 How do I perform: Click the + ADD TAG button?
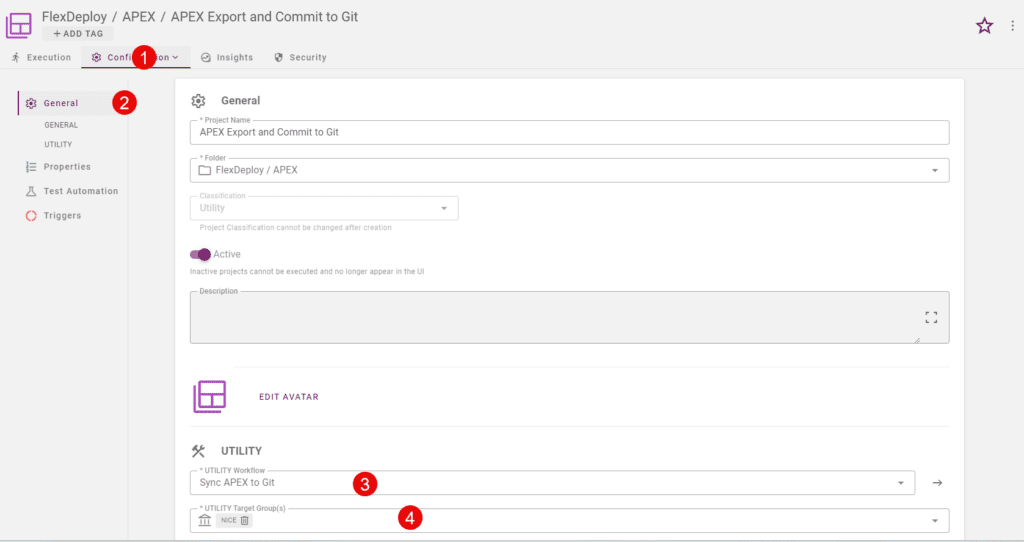pos(78,33)
